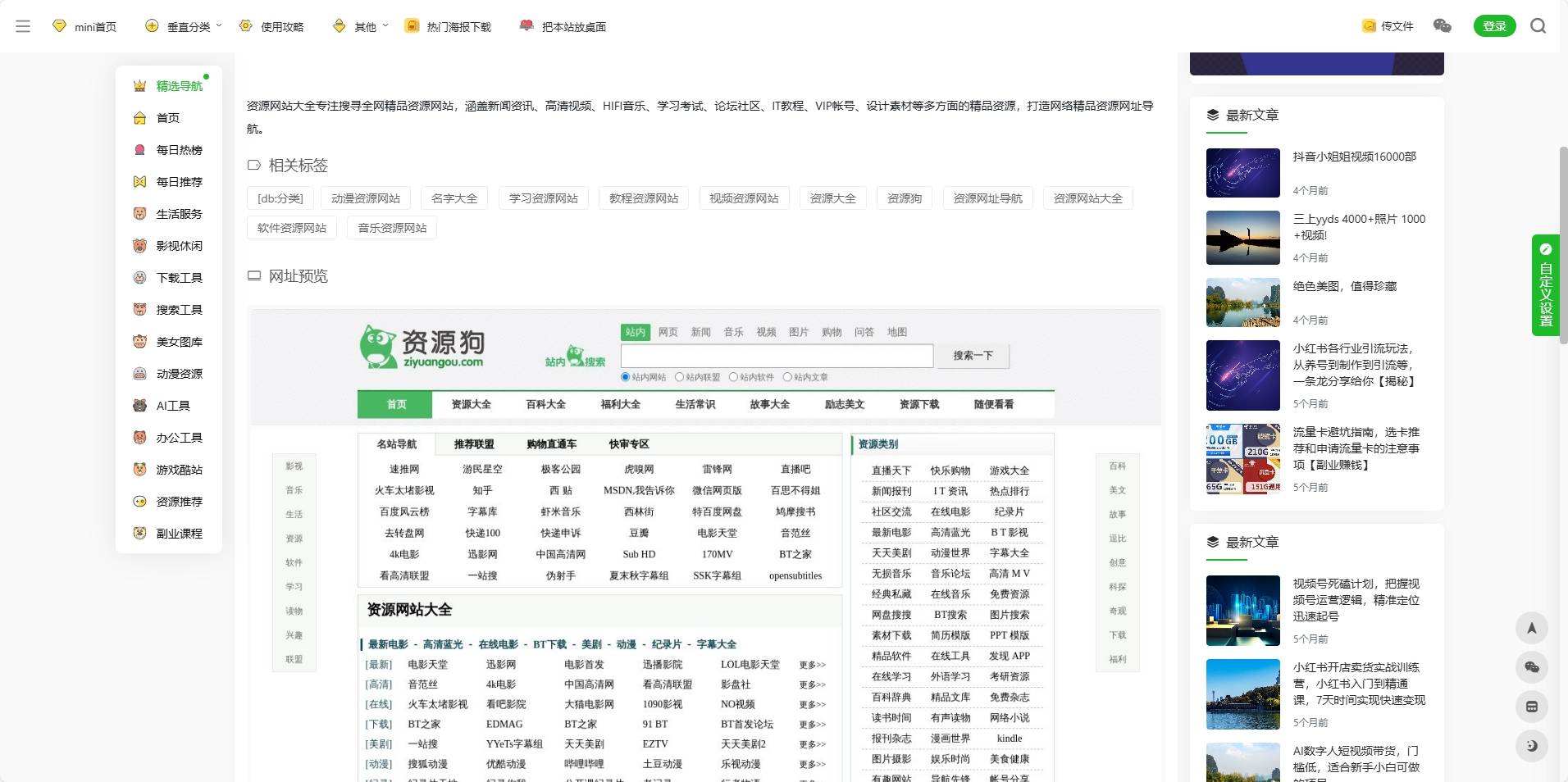Click the icon beside 下载工具
Viewport: 1568px width, 782px height.
click(x=139, y=278)
